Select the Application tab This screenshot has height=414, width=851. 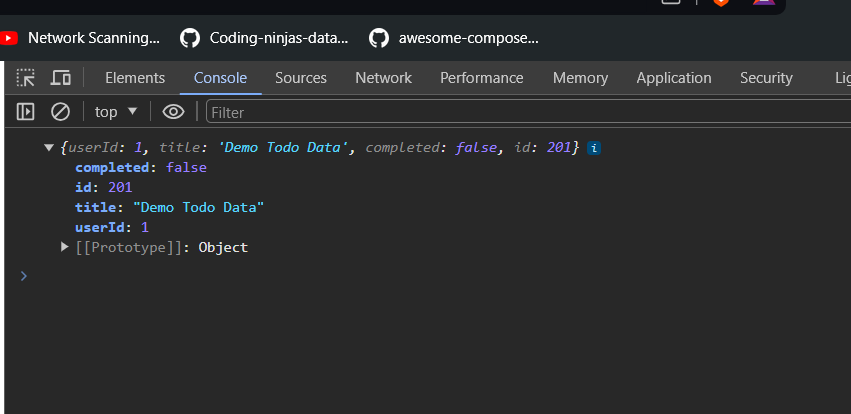(x=674, y=78)
